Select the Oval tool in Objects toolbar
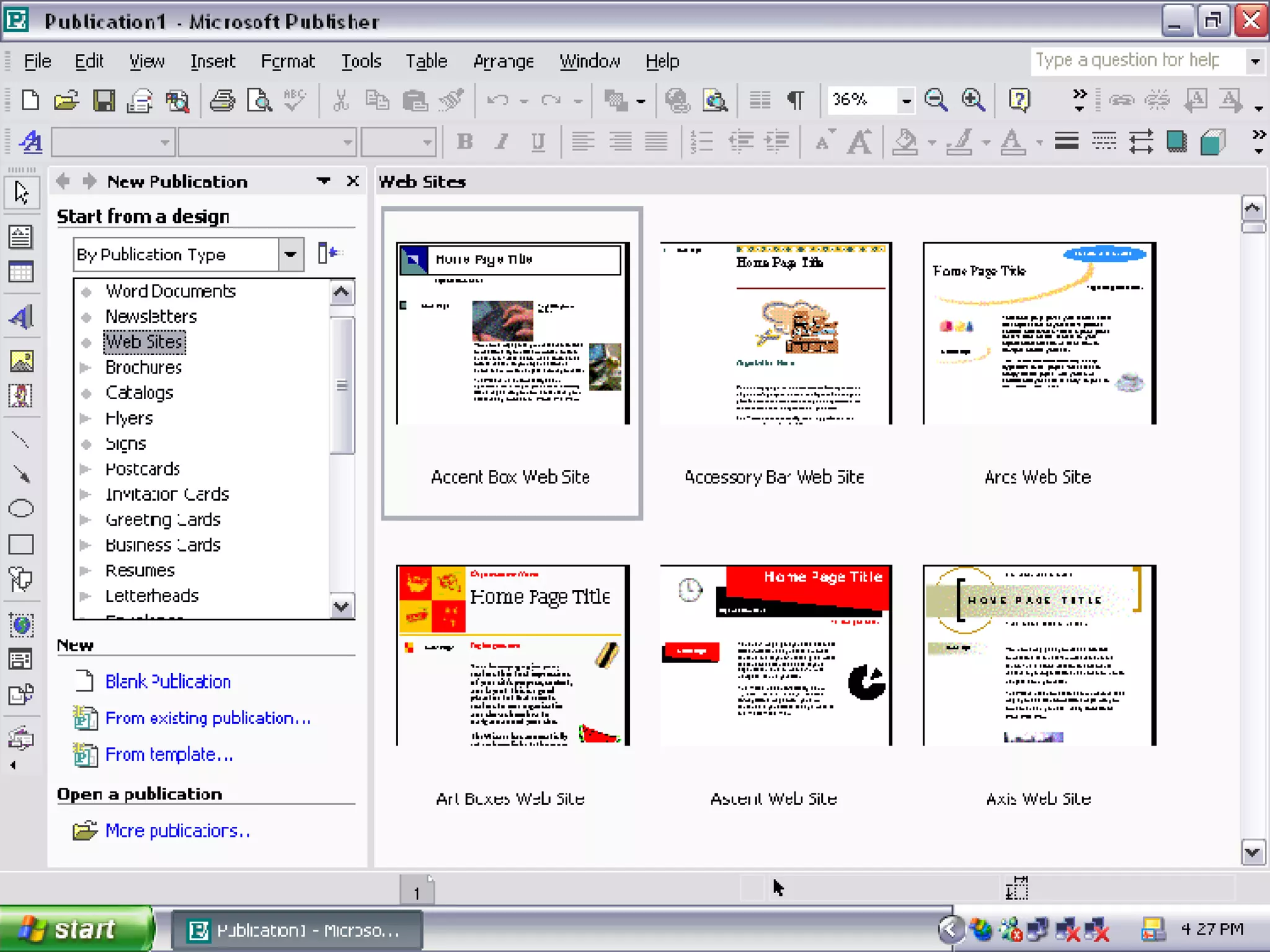This screenshot has width=1270, height=952. point(21,509)
